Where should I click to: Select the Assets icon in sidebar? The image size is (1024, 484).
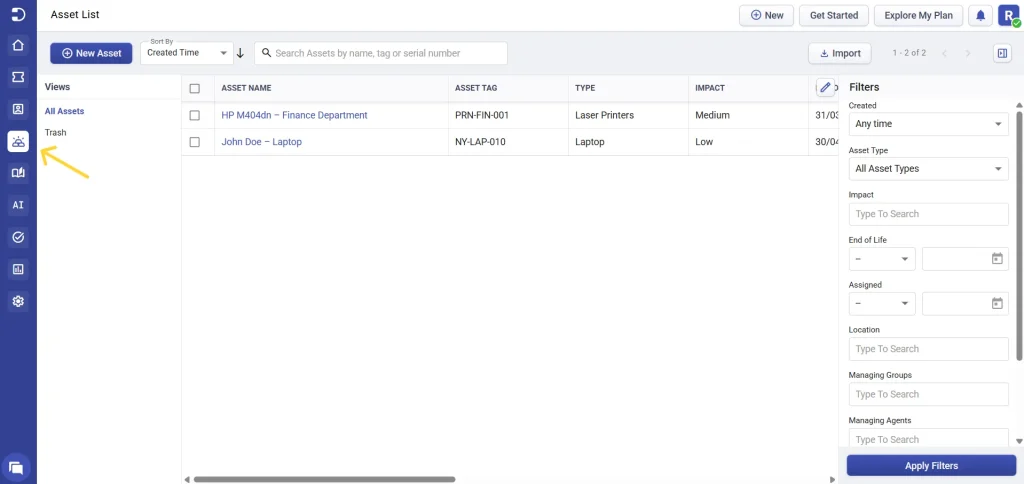click(x=18, y=141)
